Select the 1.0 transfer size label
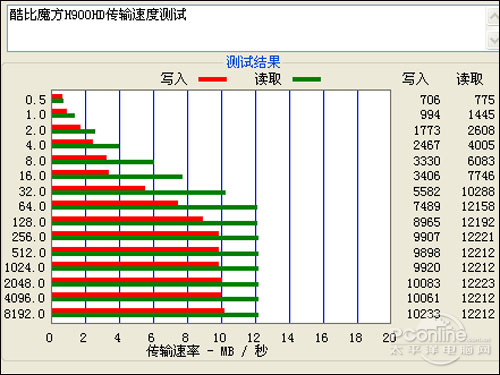500x375 pixels. [36, 115]
